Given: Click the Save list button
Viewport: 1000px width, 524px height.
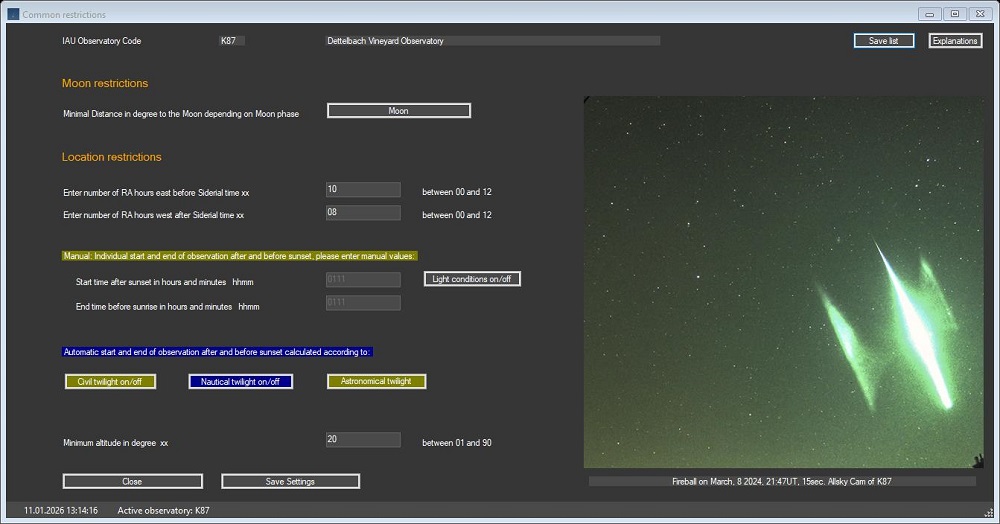Looking at the screenshot, I should click(883, 41).
